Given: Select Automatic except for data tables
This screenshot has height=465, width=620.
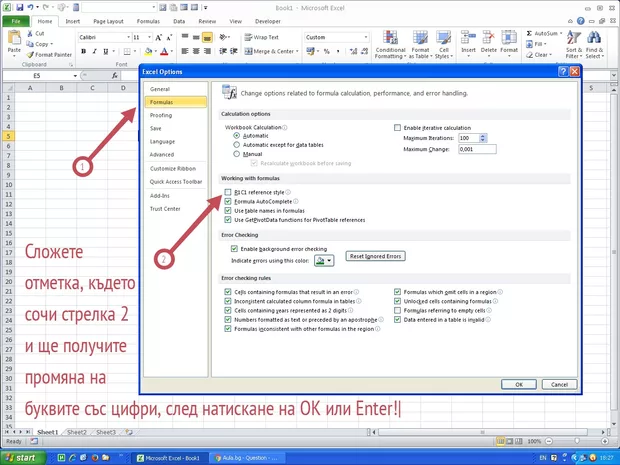Looking at the screenshot, I should tap(236, 145).
